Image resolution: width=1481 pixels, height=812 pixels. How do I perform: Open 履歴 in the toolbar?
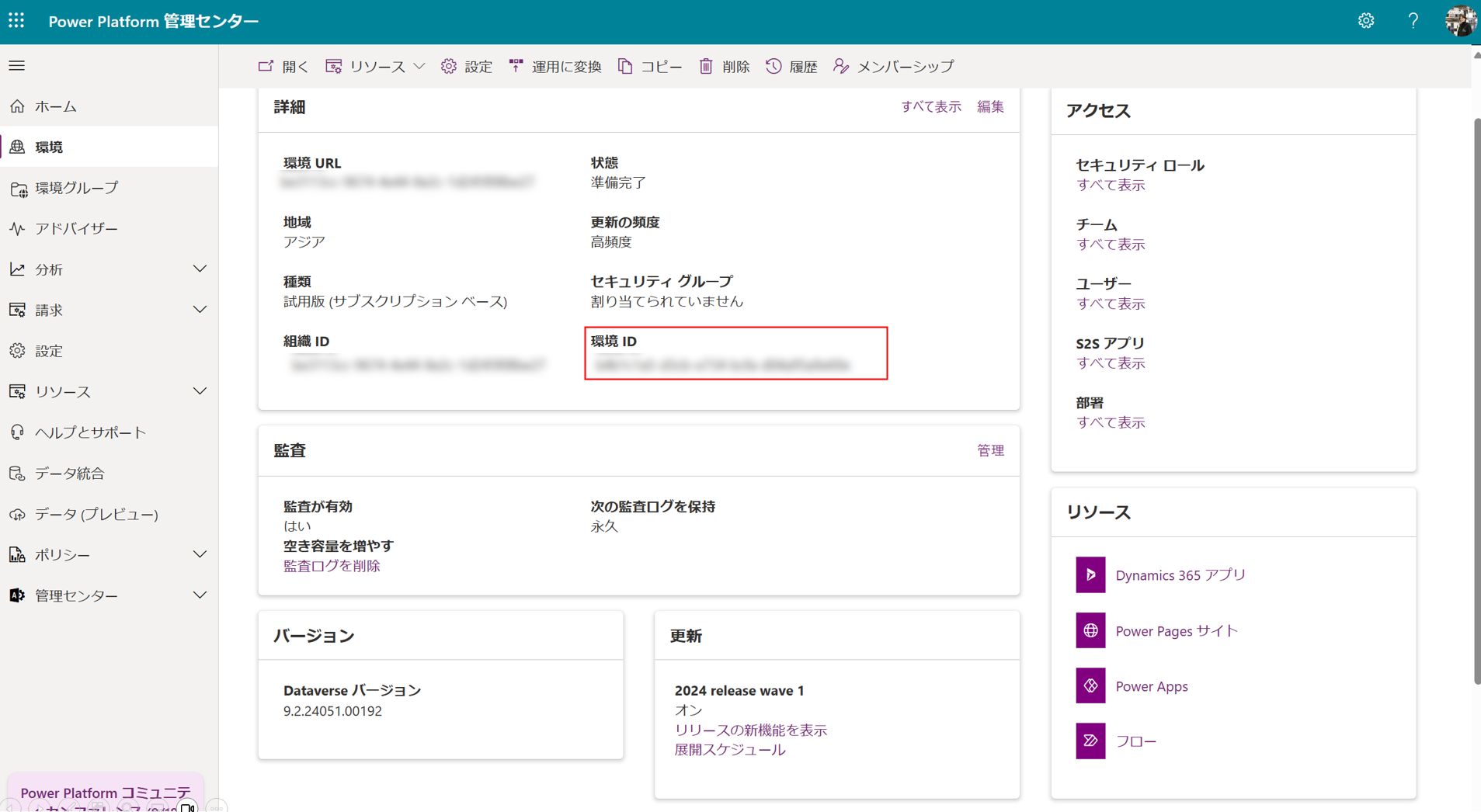click(x=792, y=66)
